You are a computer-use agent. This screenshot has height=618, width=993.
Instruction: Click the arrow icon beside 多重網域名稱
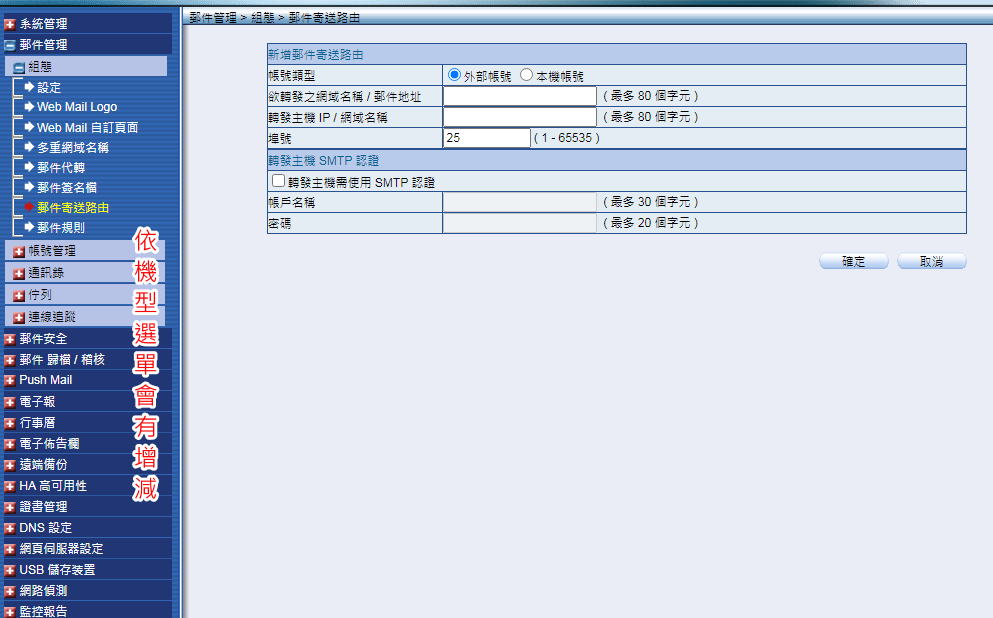[x=29, y=147]
